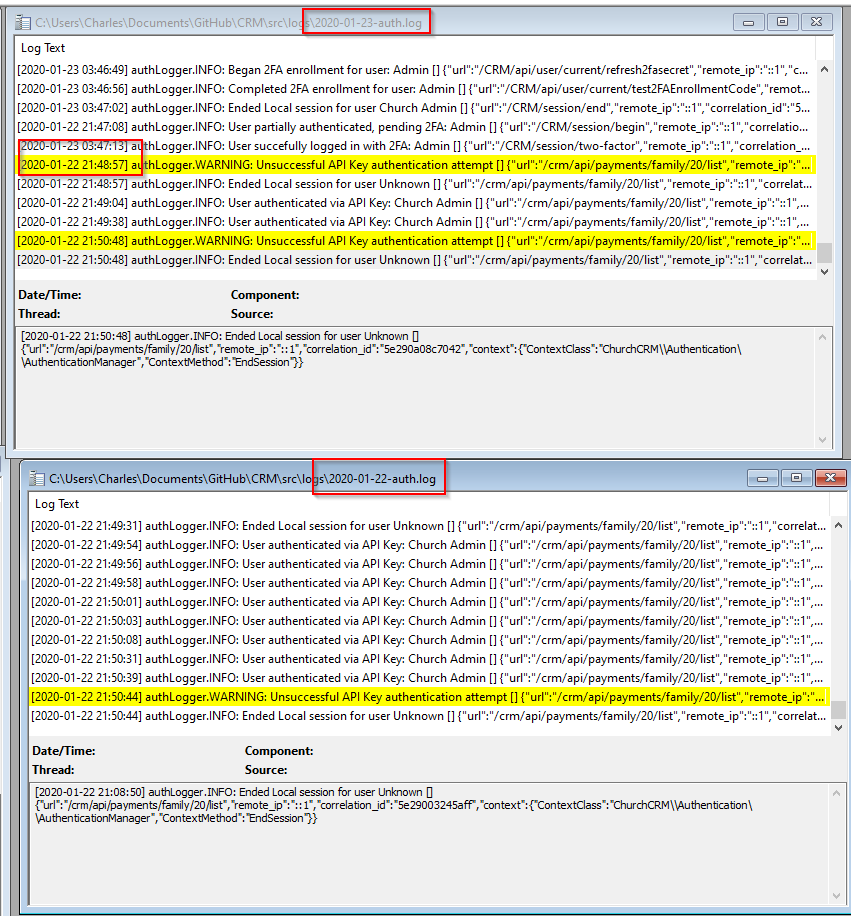The height and width of the screenshot is (916, 851).
Task: Select the 03:47:02 'Ended Local session for user Church Admin' row
Action: (415, 108)
